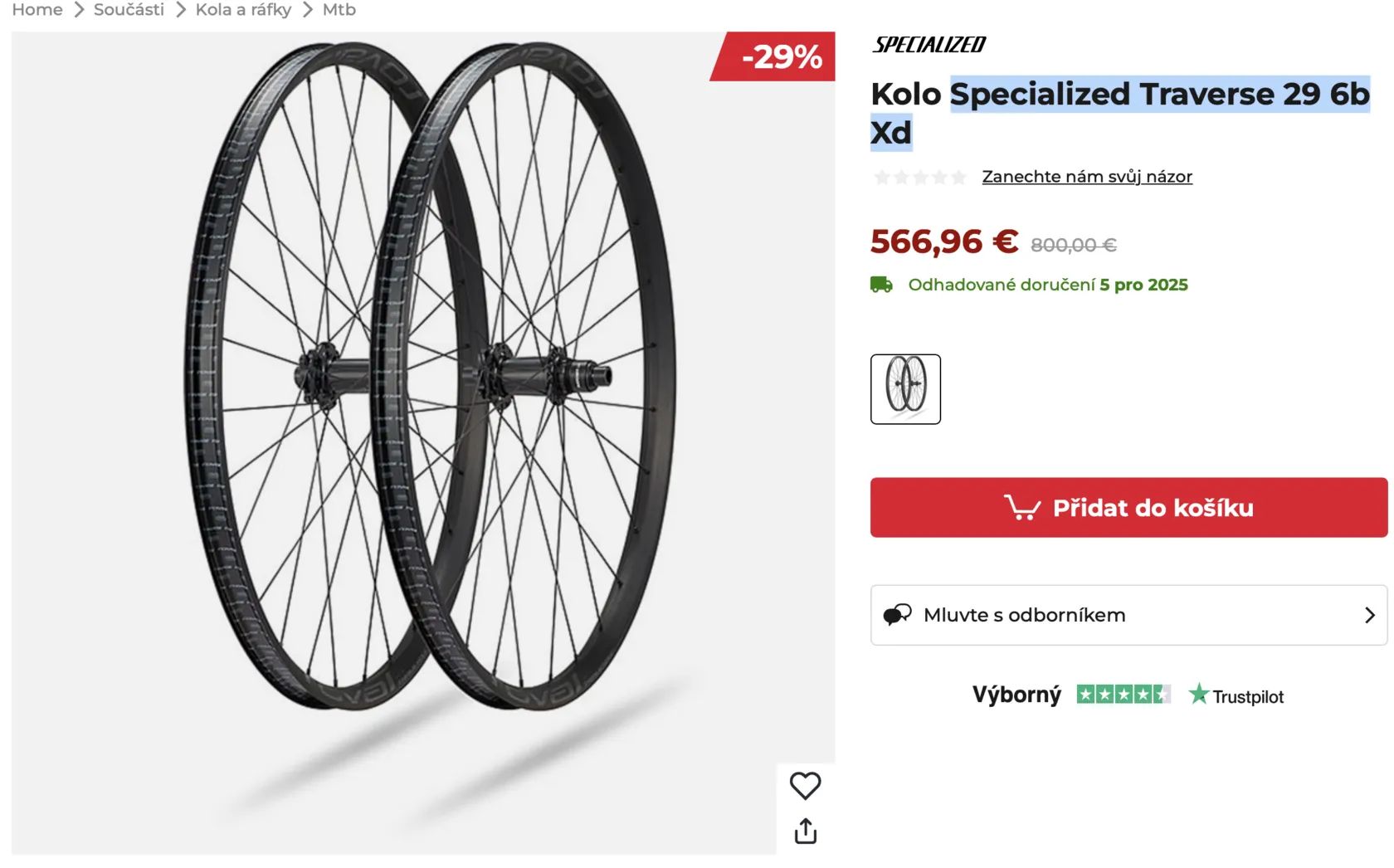
Task: Click the Specialized brand logo
Action: click(929, 45)
